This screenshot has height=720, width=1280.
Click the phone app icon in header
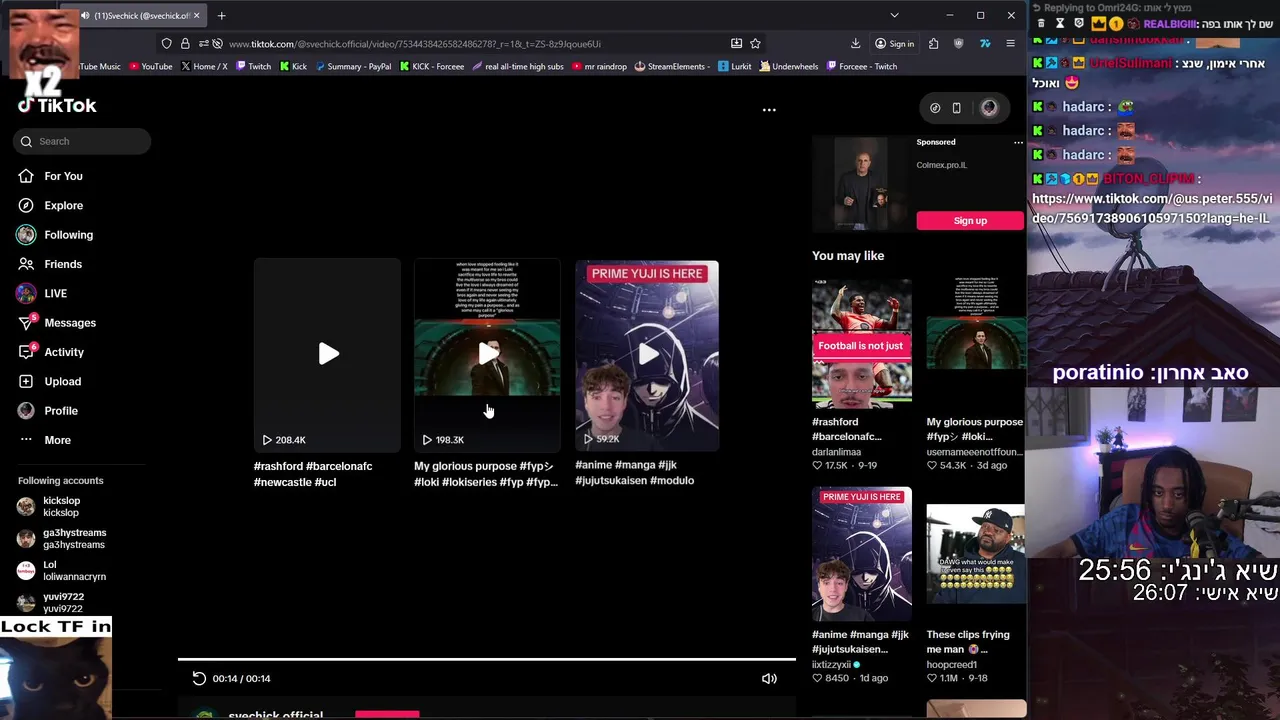click(x=956, y=108)
